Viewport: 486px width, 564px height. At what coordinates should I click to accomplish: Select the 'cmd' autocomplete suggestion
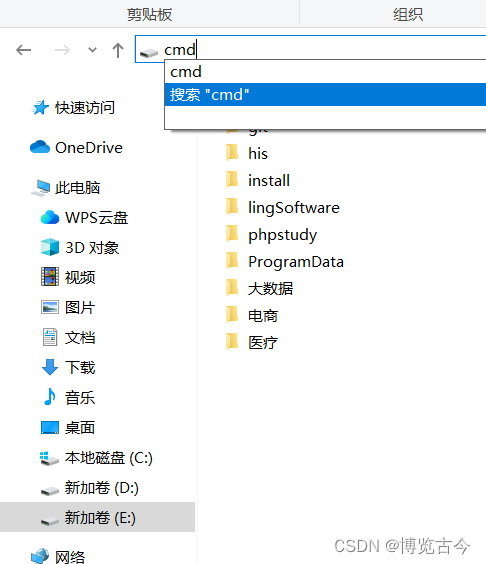click(325, 72)
